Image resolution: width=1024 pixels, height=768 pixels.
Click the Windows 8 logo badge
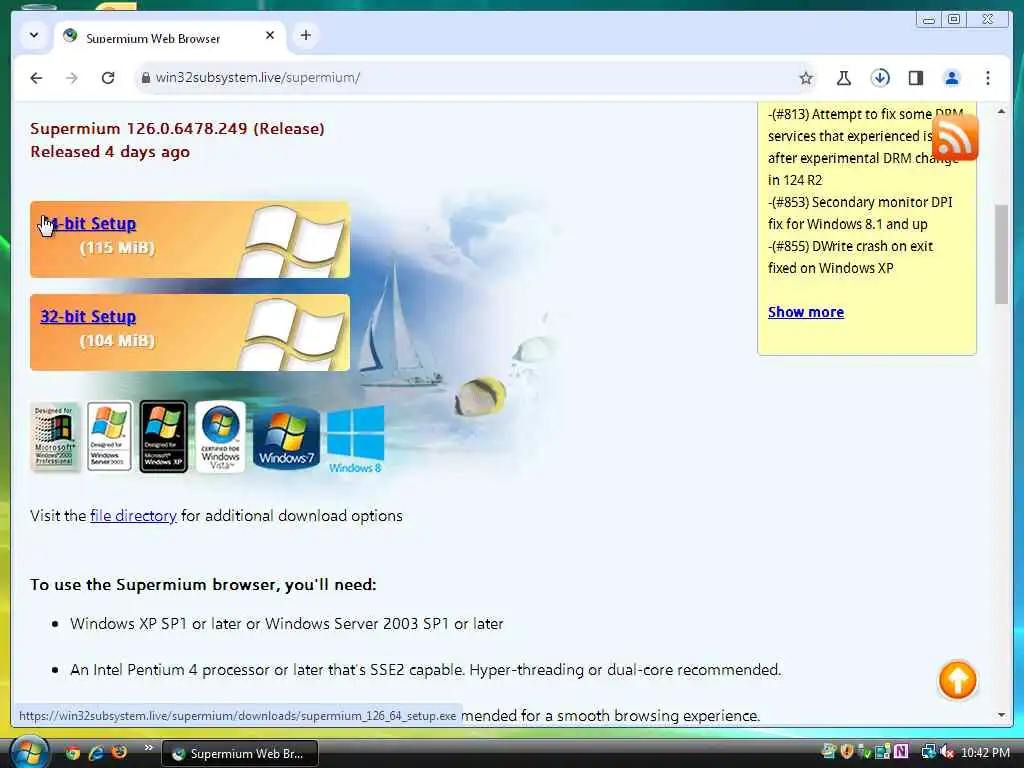point(355,439)
